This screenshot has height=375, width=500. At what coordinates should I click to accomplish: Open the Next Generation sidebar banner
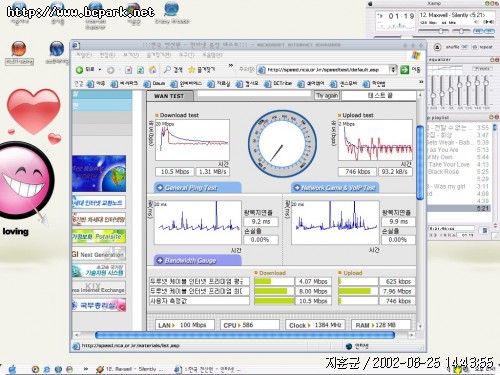click(x=99, y=254)
